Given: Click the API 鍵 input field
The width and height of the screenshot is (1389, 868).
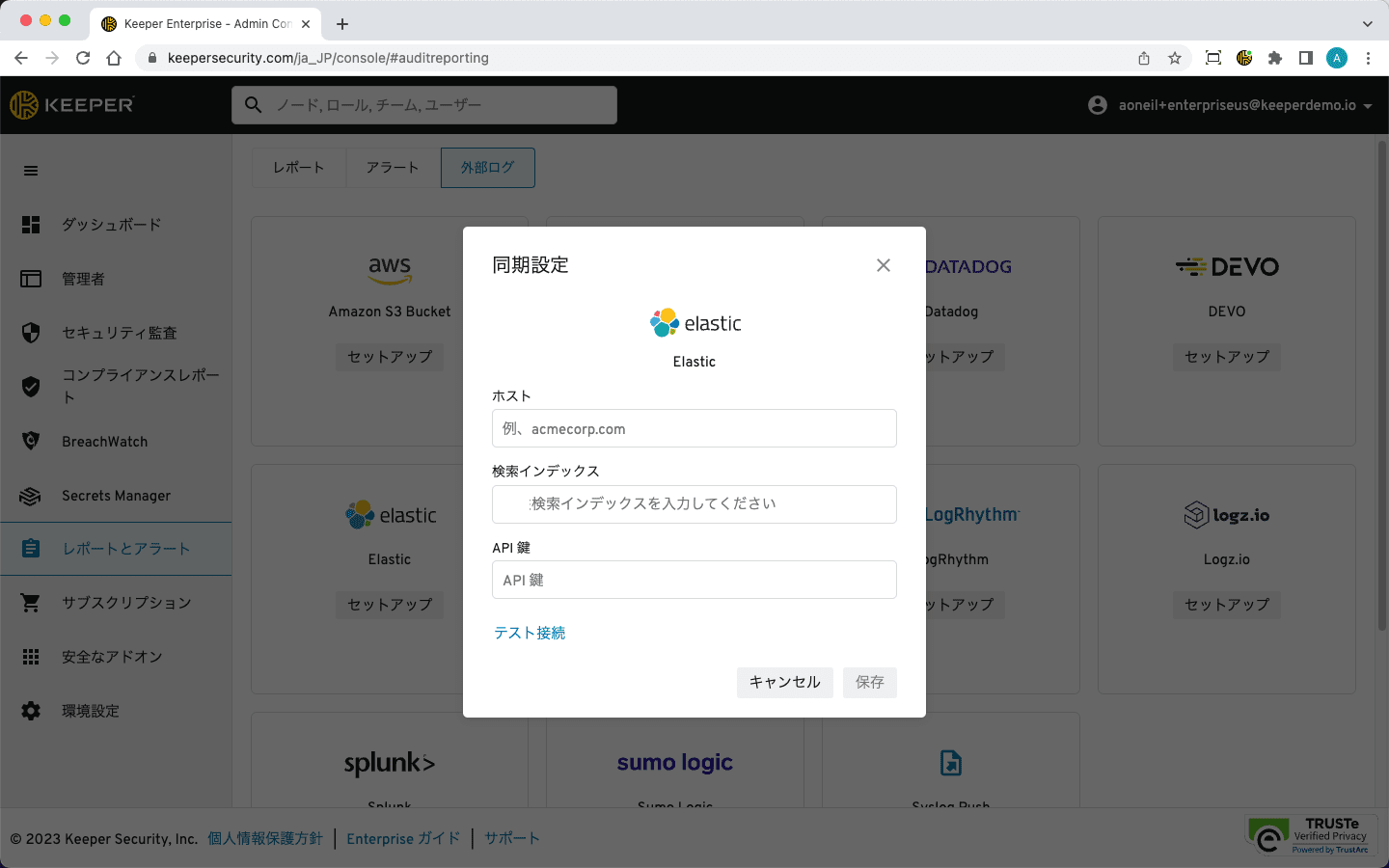Looking at the screenshot, I should point(694,580).
